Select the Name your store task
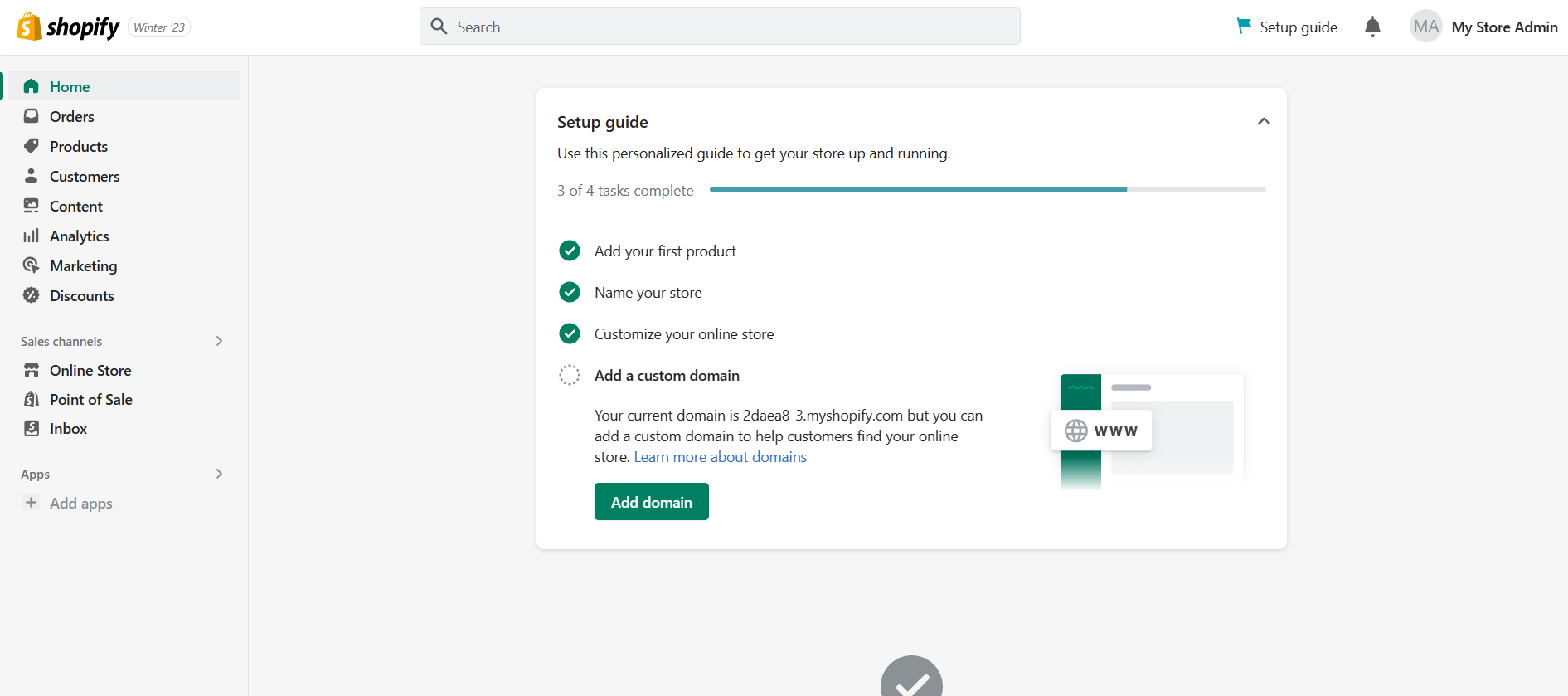1568x696 pixels. point(648,292)
